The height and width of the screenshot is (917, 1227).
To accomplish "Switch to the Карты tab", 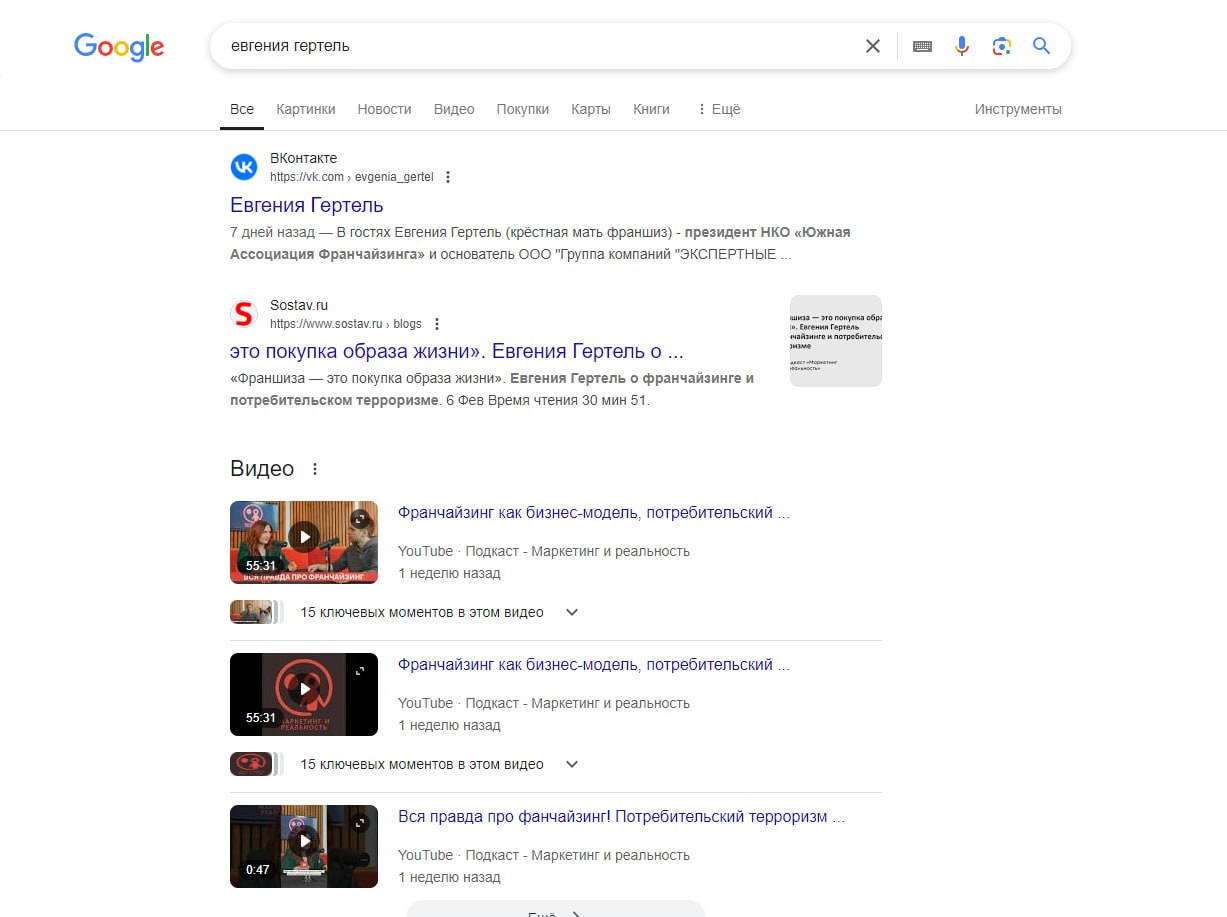I will (591, 109).
